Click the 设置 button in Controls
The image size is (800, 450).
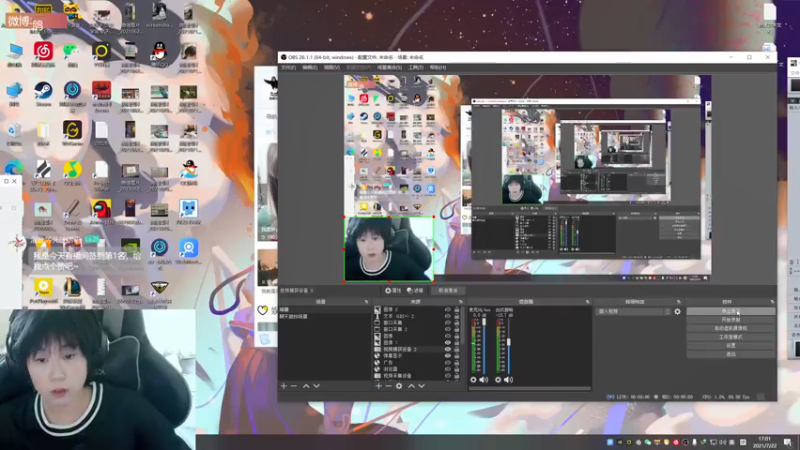coord(731,345)
